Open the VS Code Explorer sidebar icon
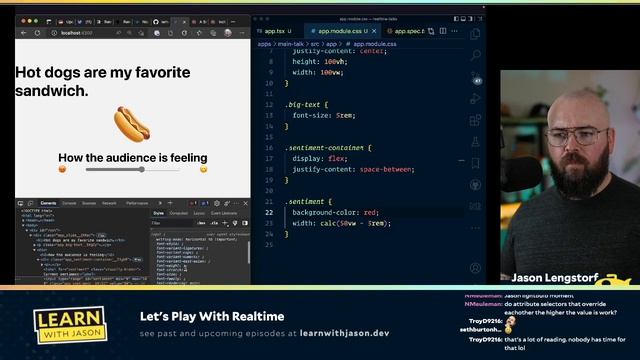The height and width of the screenshot is (360, 640). click(x=475, y=34)
